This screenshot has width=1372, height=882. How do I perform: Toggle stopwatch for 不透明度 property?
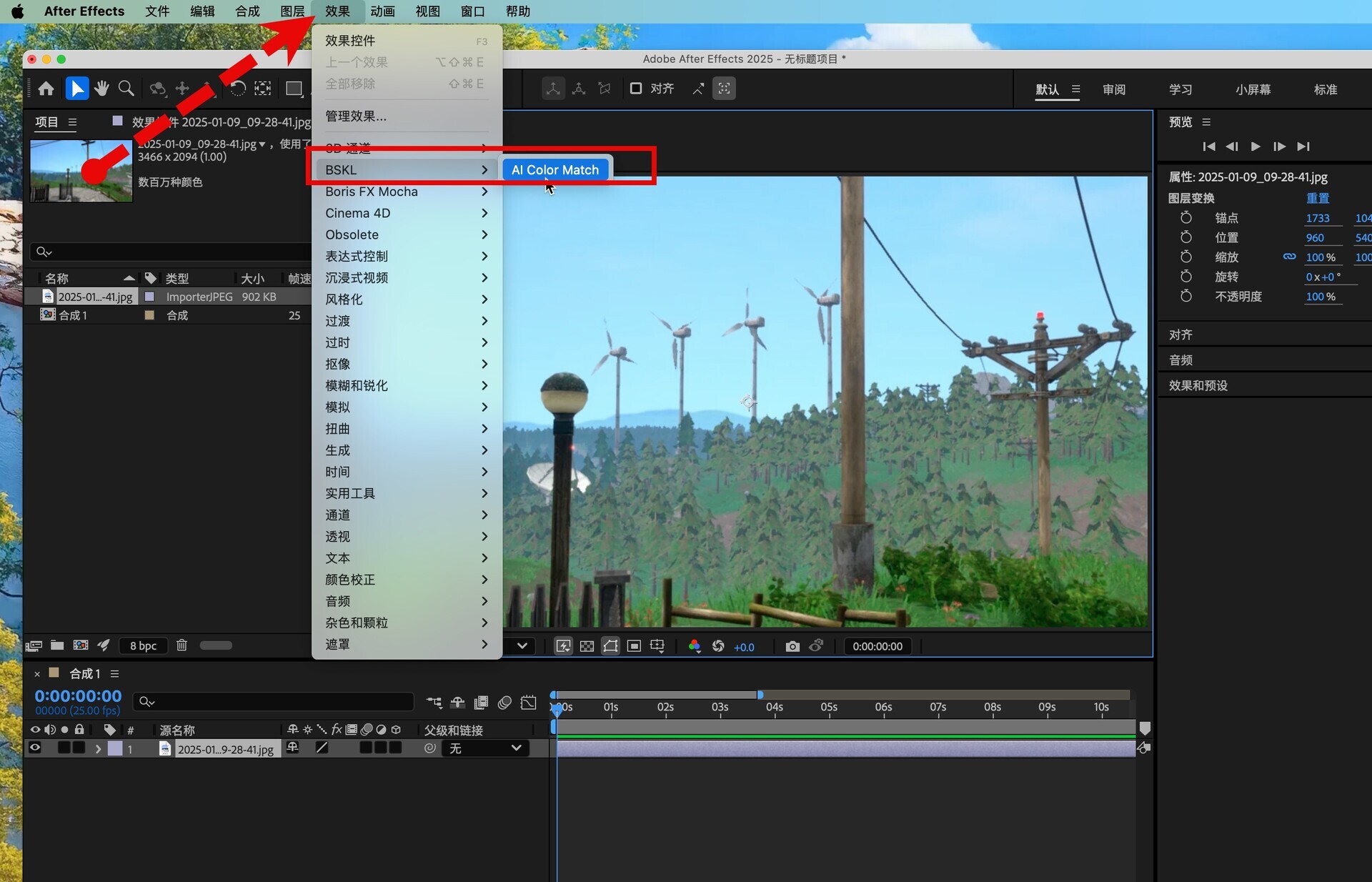1186,296
